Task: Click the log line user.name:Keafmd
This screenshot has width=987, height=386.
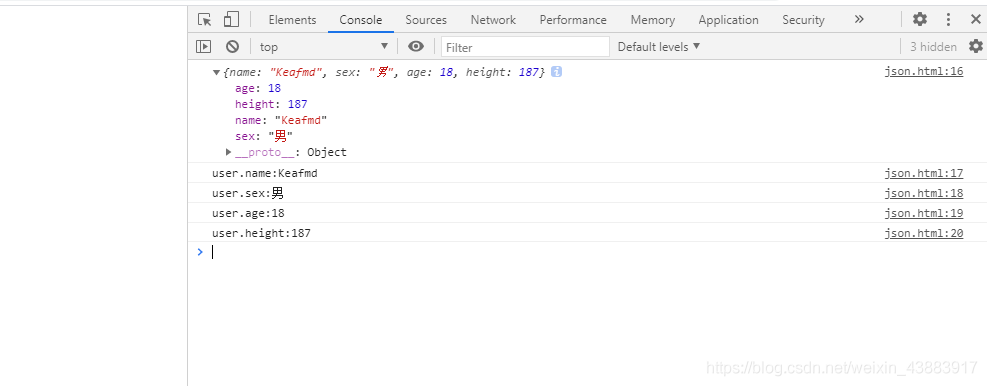Action: click(265, 173)
